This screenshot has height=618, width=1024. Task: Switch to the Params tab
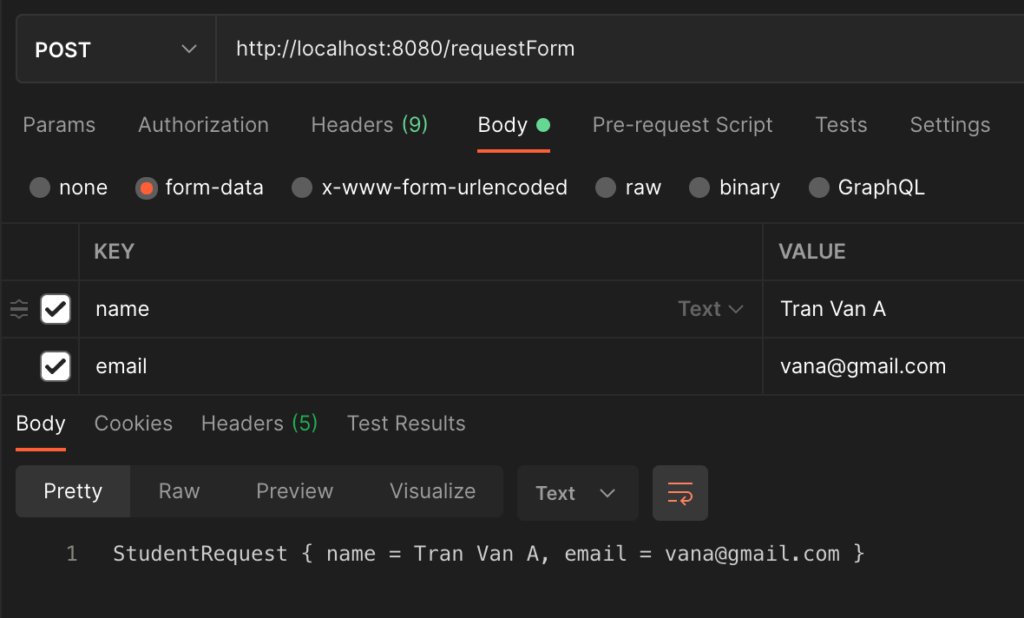coord(59,125)
